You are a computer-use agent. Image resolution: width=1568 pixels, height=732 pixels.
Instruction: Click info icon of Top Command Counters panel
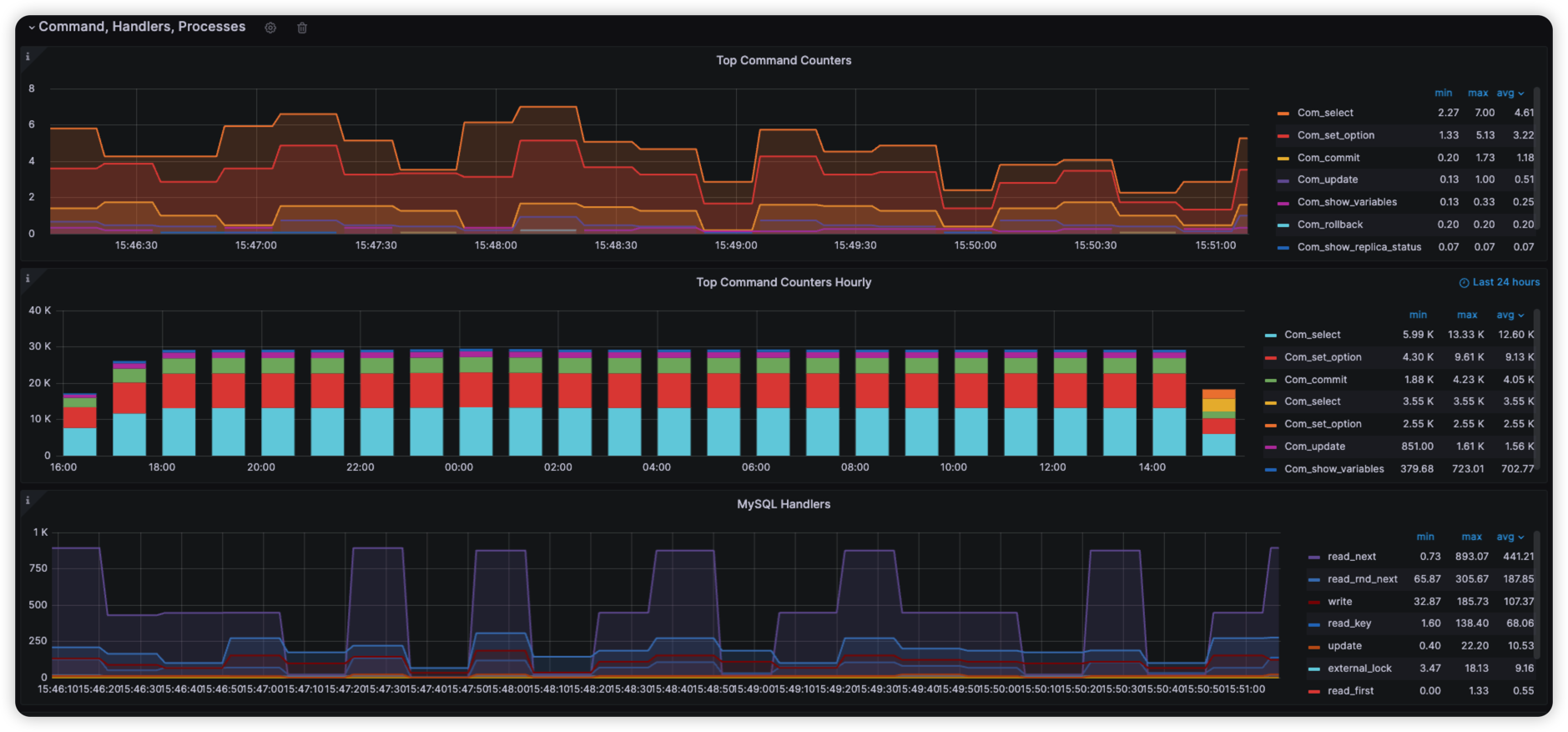pyautogui.click(x=28, y=57)
